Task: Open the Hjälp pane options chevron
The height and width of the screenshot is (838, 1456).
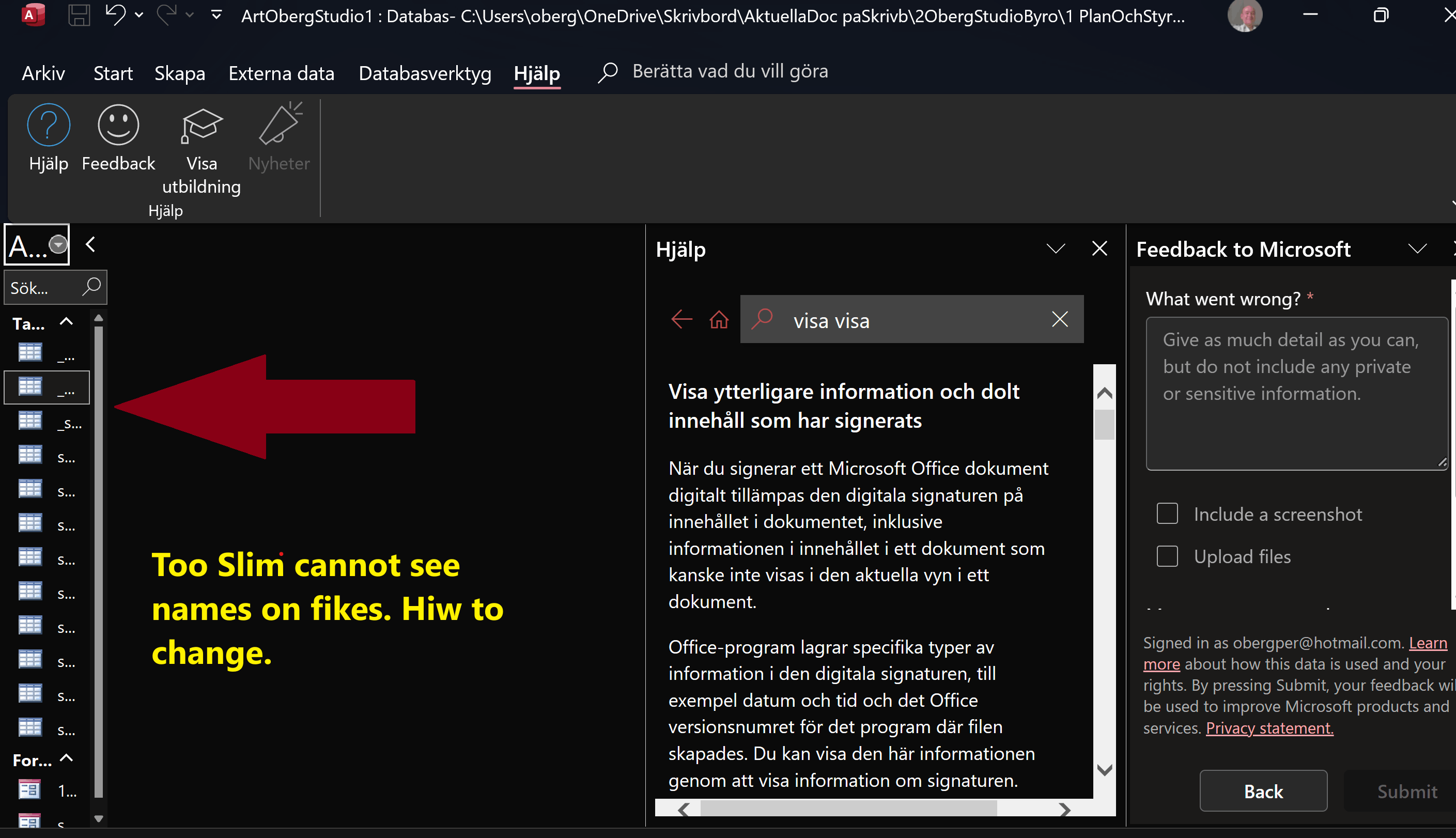Action: tap(1056, 249)
